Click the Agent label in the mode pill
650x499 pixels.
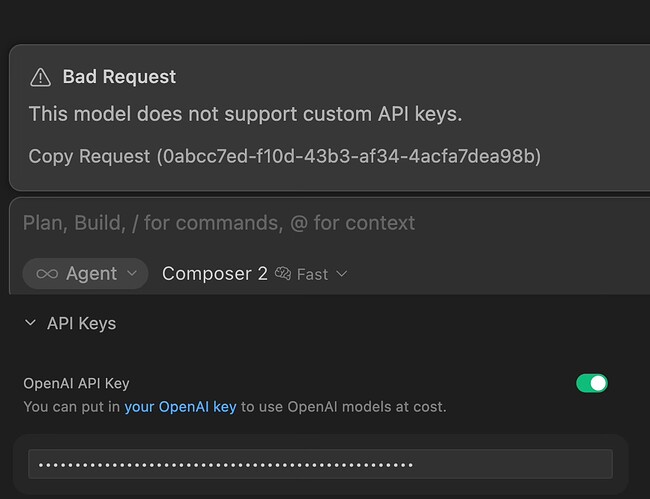(x=92, y=274)
